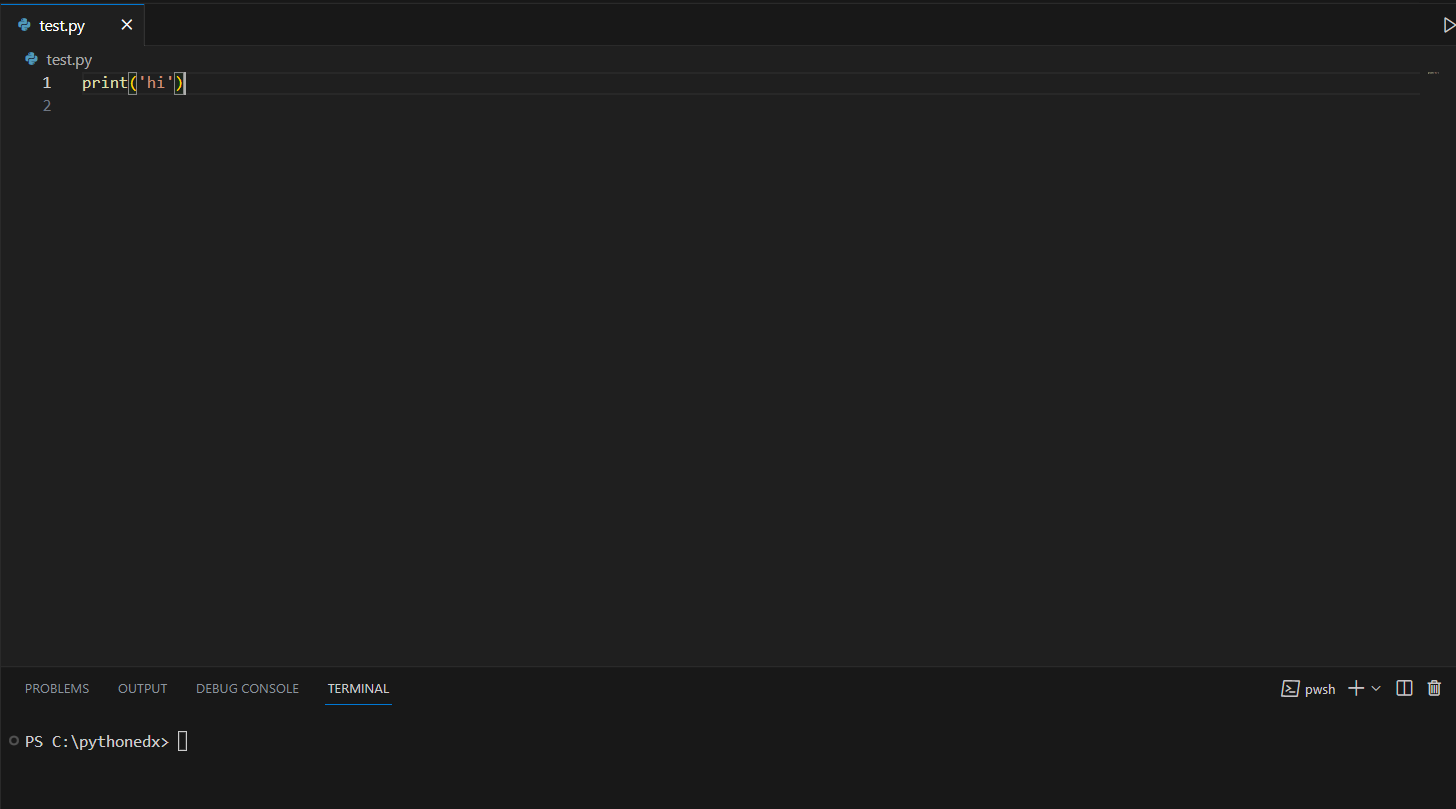Add a new terminal with plus icon
This screenshot has width=1456, height=809.
(1356, 688)
